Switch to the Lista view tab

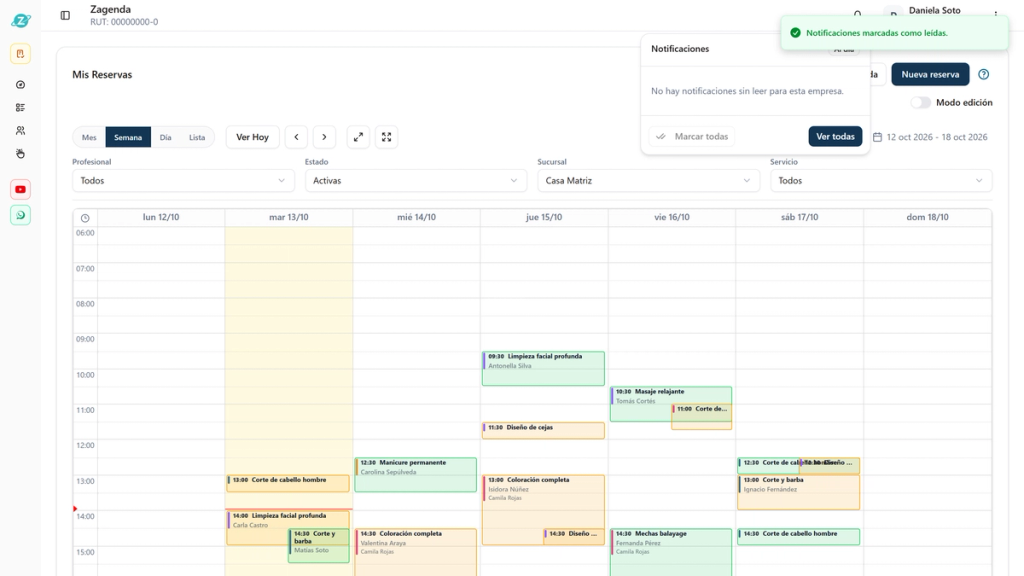click(x=197, y=137)
